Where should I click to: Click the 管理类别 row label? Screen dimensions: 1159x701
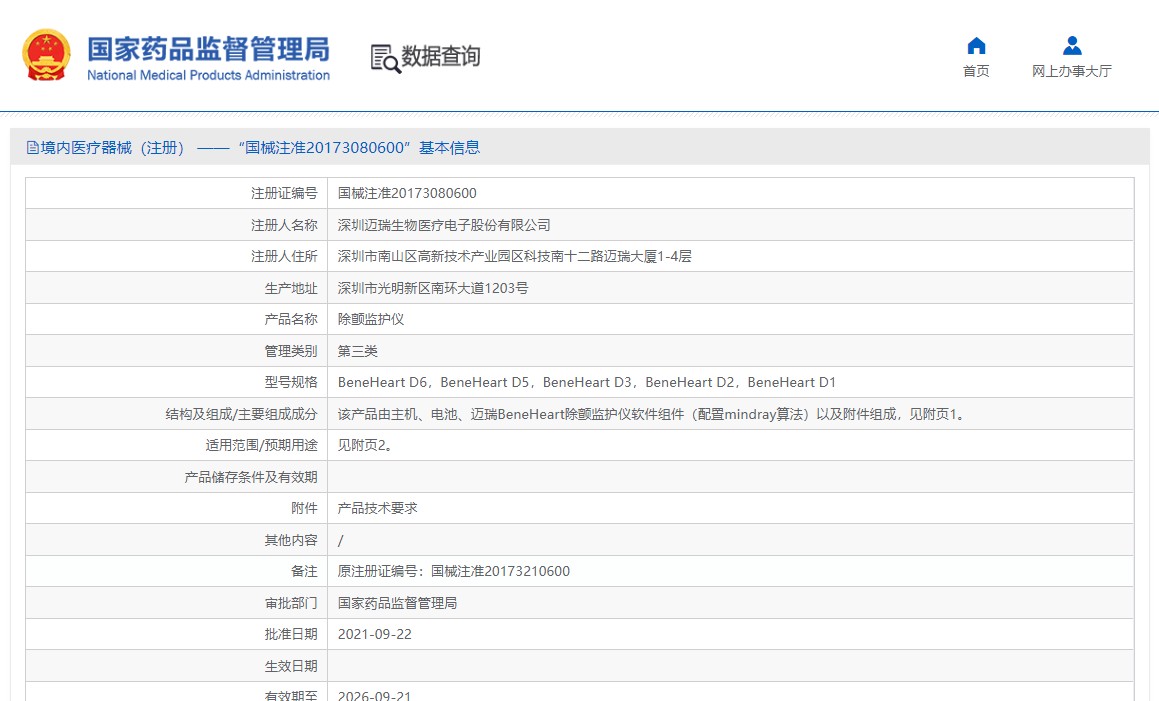point(291,350)
